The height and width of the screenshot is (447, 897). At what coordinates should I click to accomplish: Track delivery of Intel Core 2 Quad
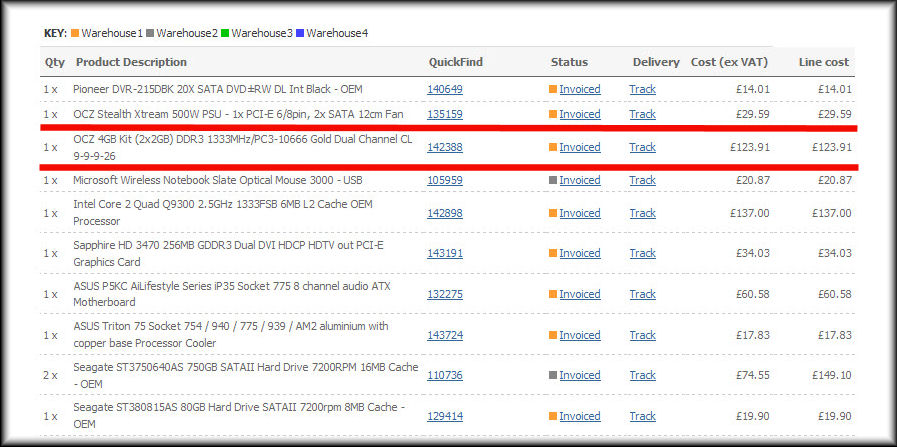(642, 213)
